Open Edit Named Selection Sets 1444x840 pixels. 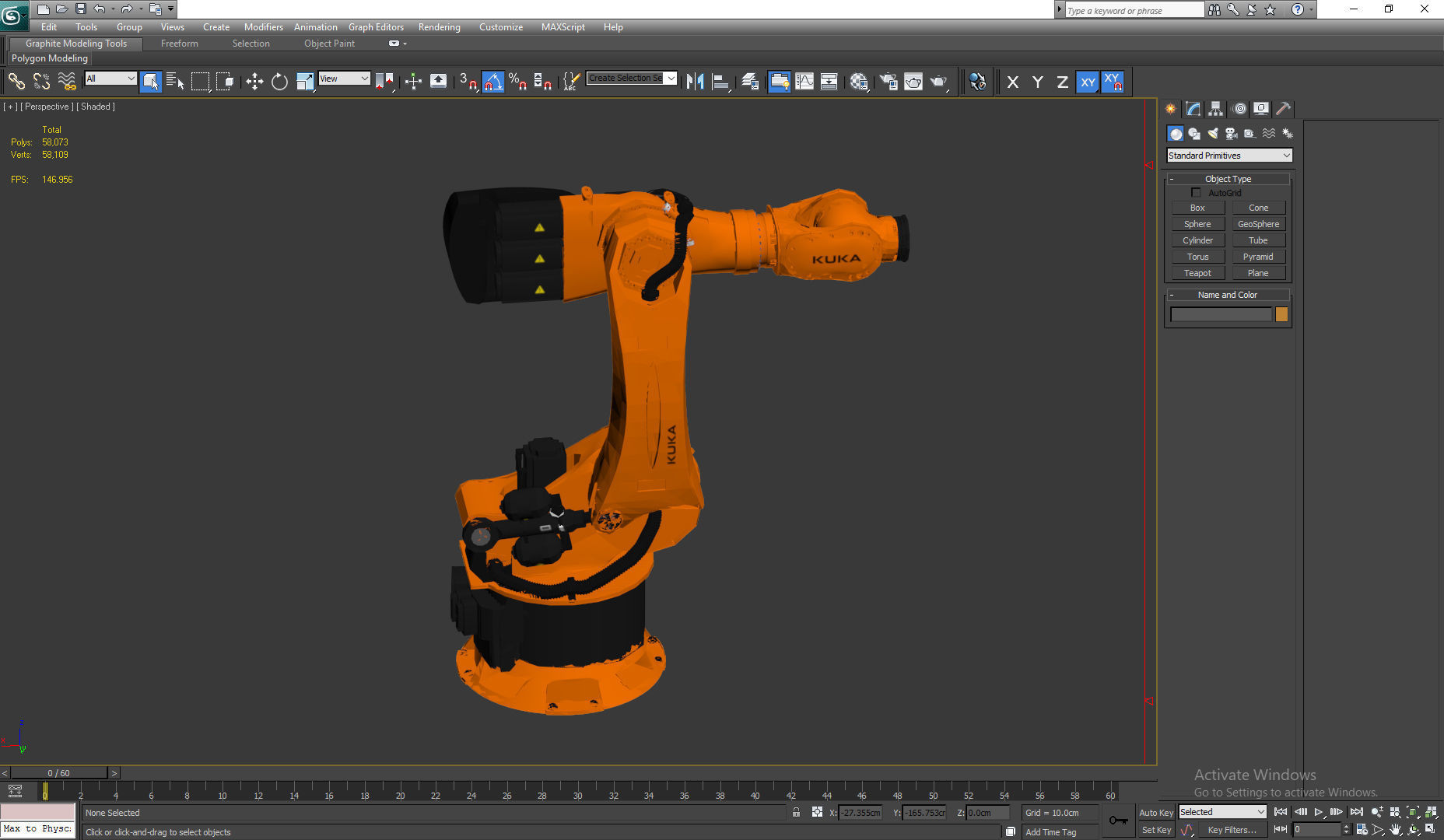pyautogui.click(x=572, y=81)
